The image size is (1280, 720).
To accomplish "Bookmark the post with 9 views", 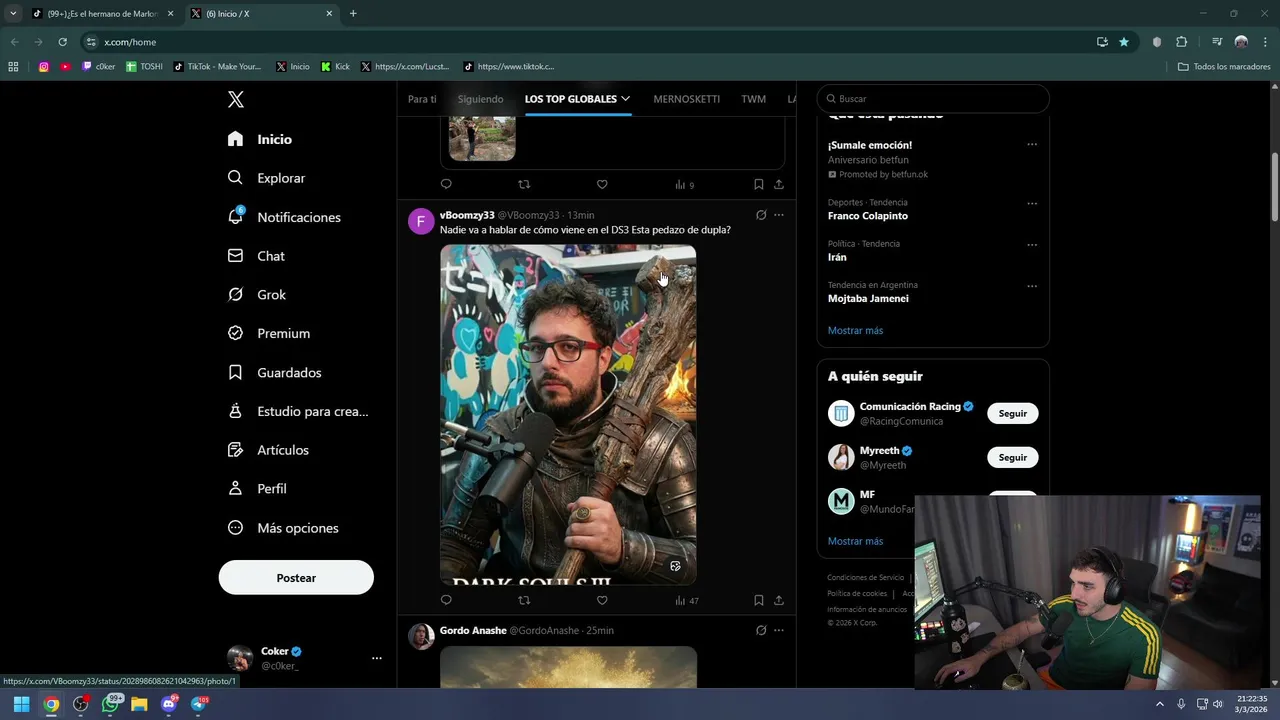I will pyautogui.click(x=758, y=184).
